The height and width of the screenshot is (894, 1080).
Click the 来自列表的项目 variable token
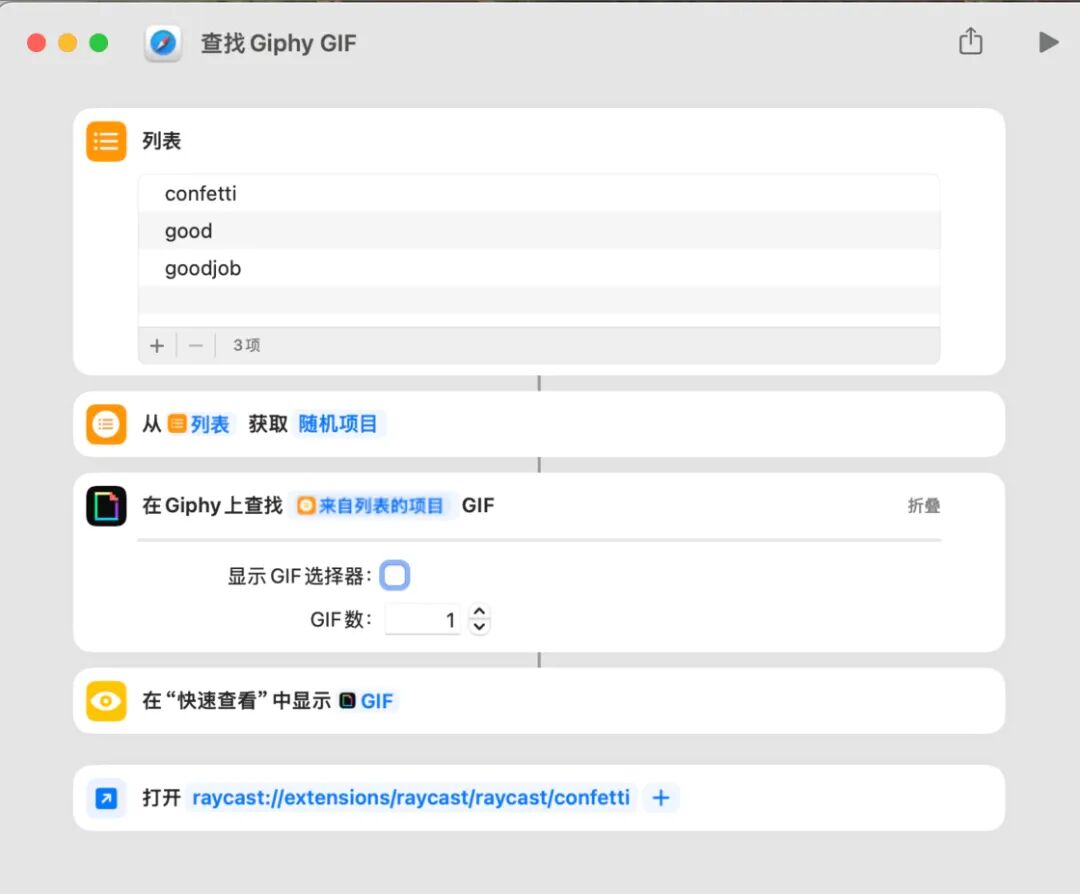(370, 506)
